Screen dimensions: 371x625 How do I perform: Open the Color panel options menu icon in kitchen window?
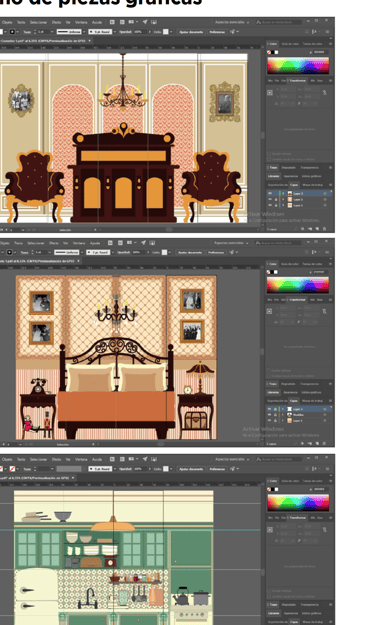pyautogui.click(x=330, y=481)
